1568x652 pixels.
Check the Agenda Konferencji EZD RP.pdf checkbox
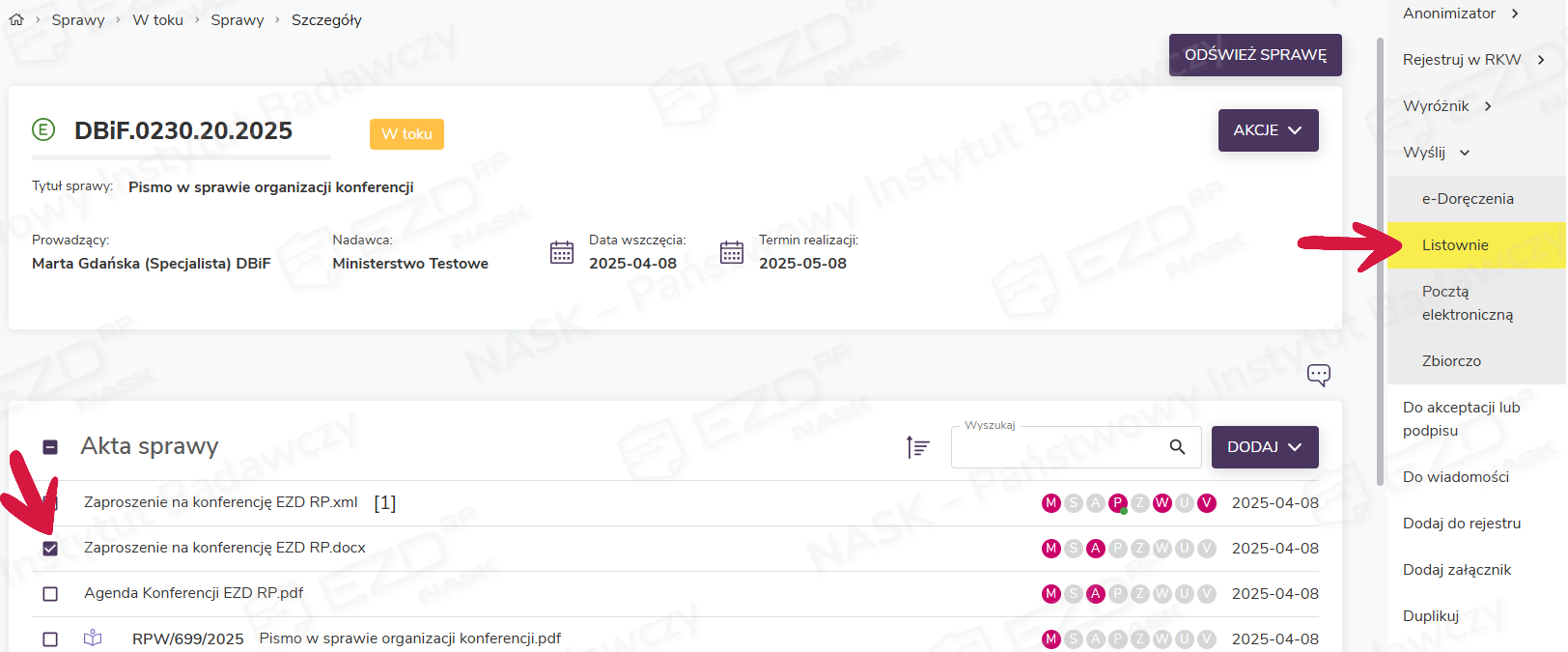50,594
